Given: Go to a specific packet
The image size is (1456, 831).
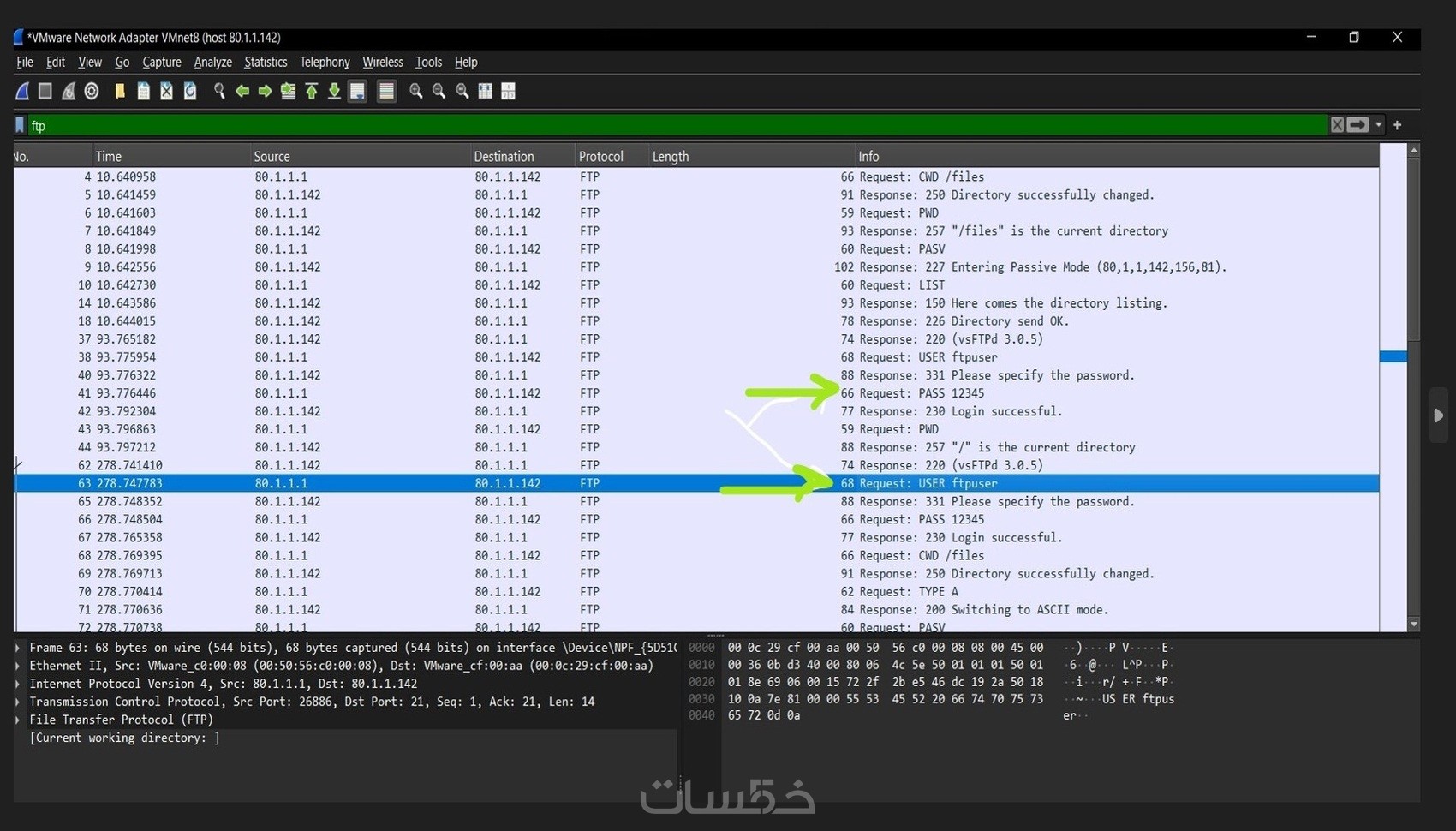Looking at the screenshot, I should tap(289, 91).
